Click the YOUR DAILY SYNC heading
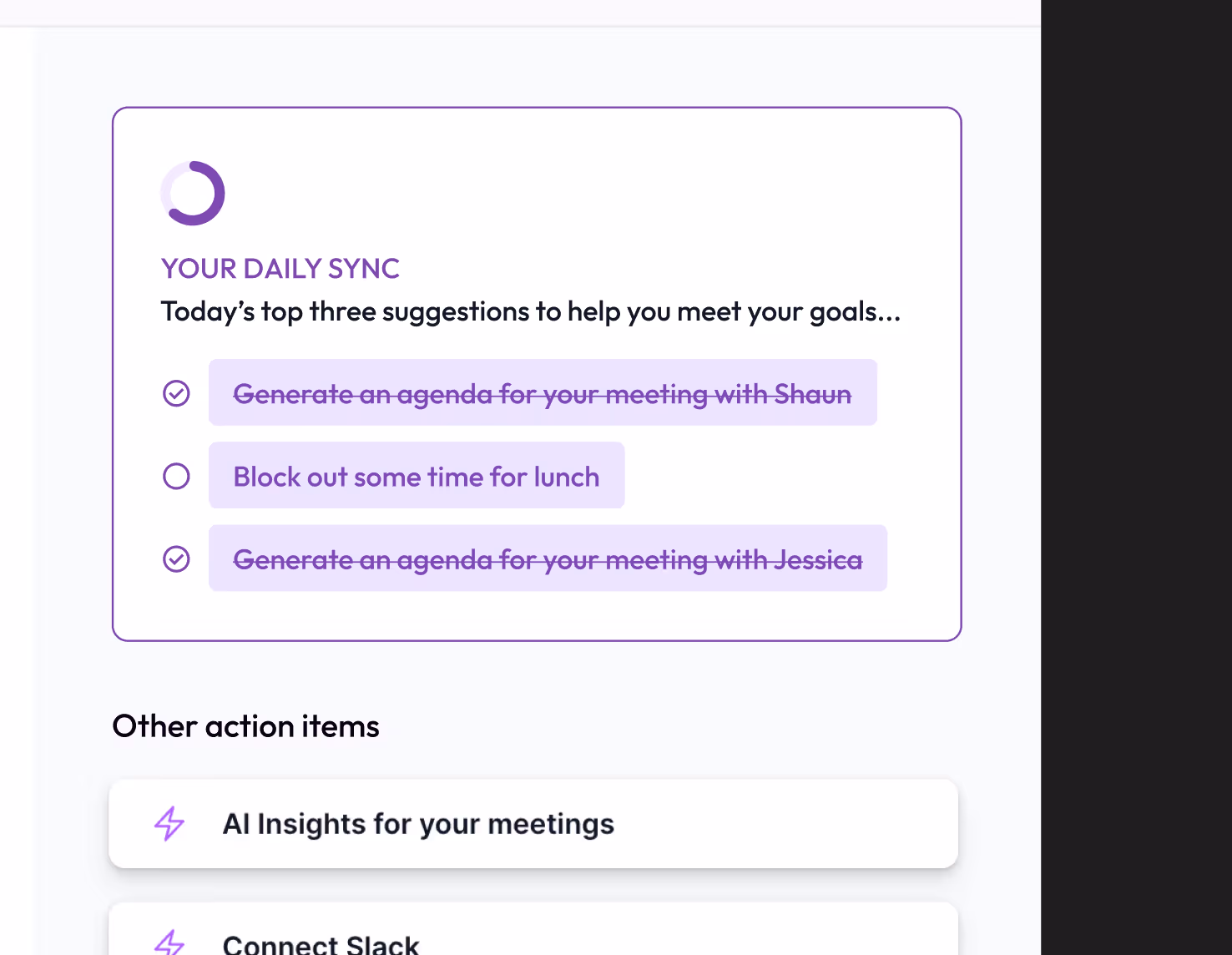The height and width of the screenshot is (955, 1232). pyautogui.click(x=280, y=268)
